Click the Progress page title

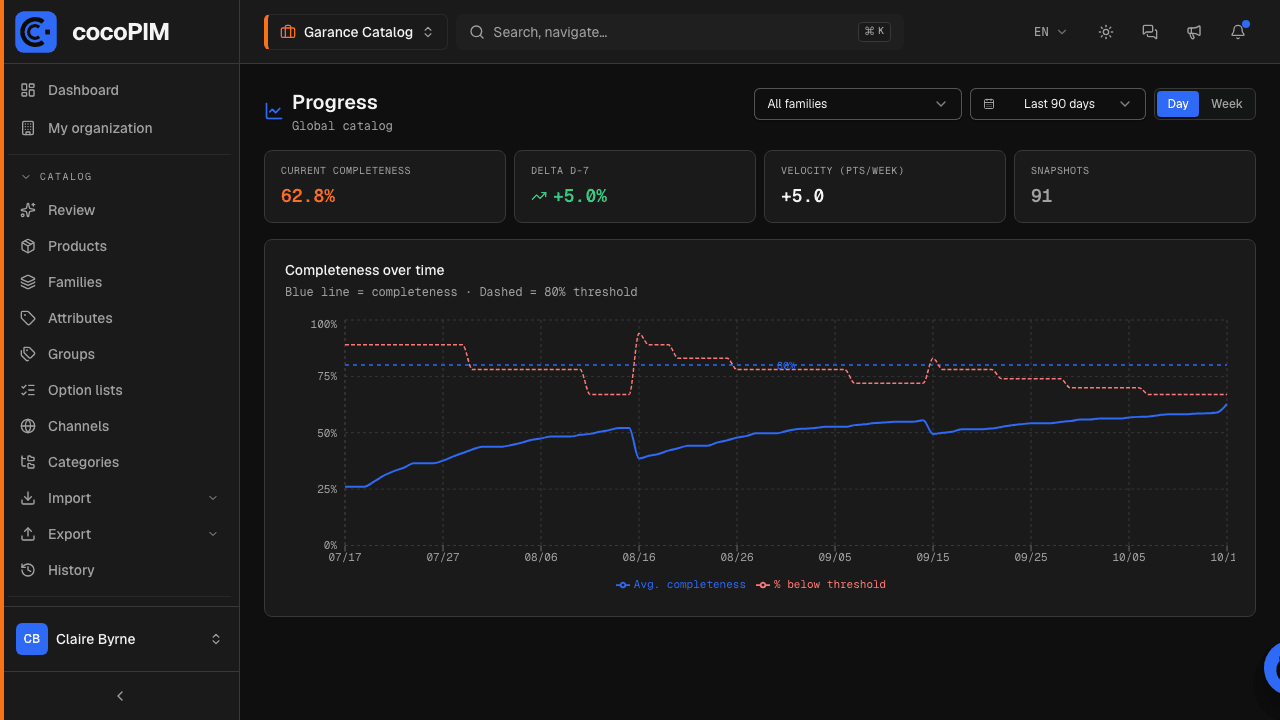tap(335, 102)
